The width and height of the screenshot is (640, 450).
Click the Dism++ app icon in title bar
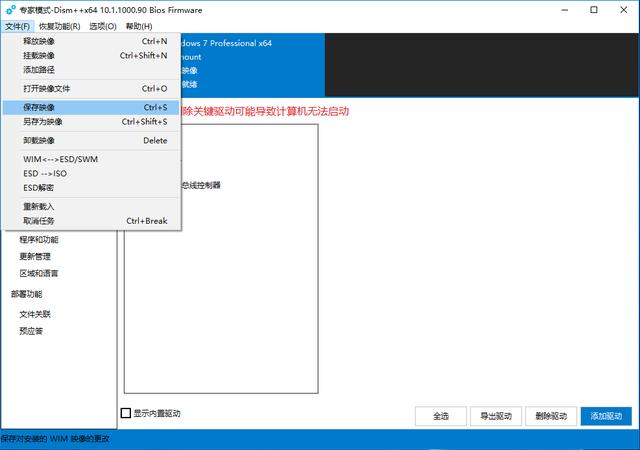click(11, 10)
